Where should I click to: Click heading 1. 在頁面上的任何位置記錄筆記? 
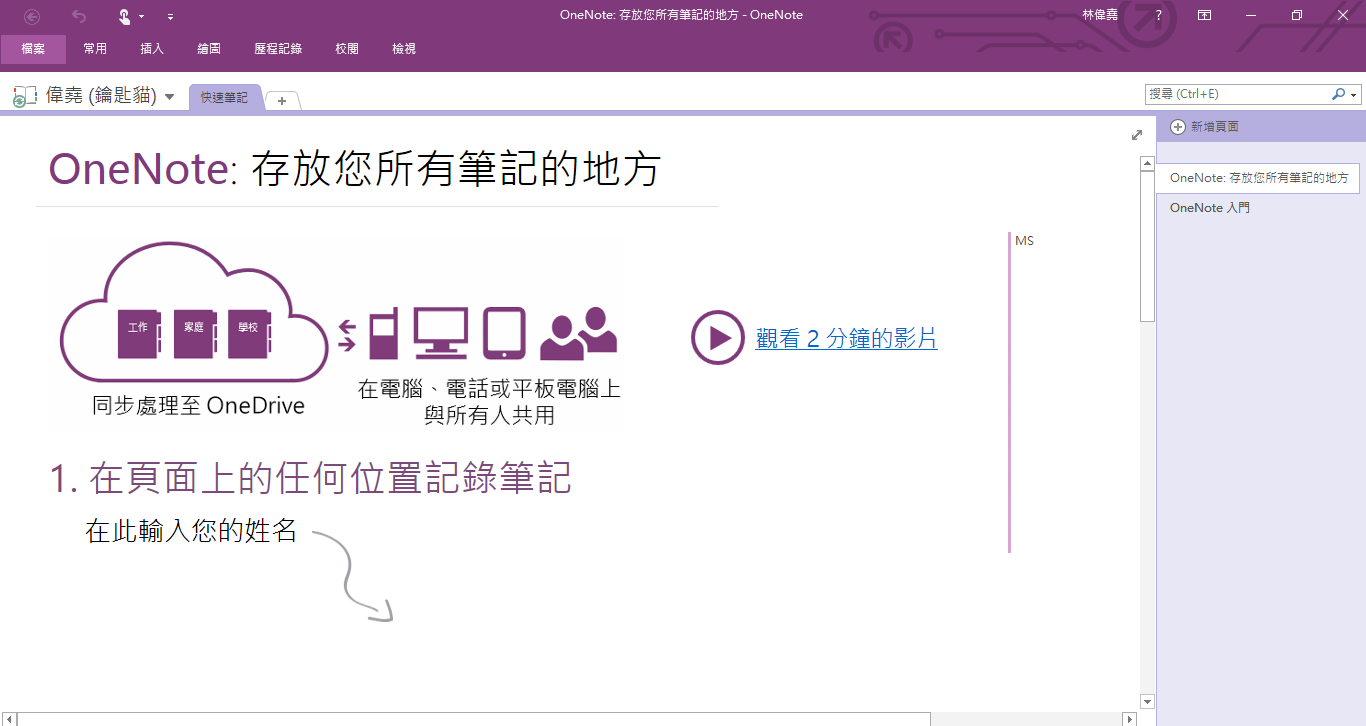pyautogui.click(x=311, y=479)
